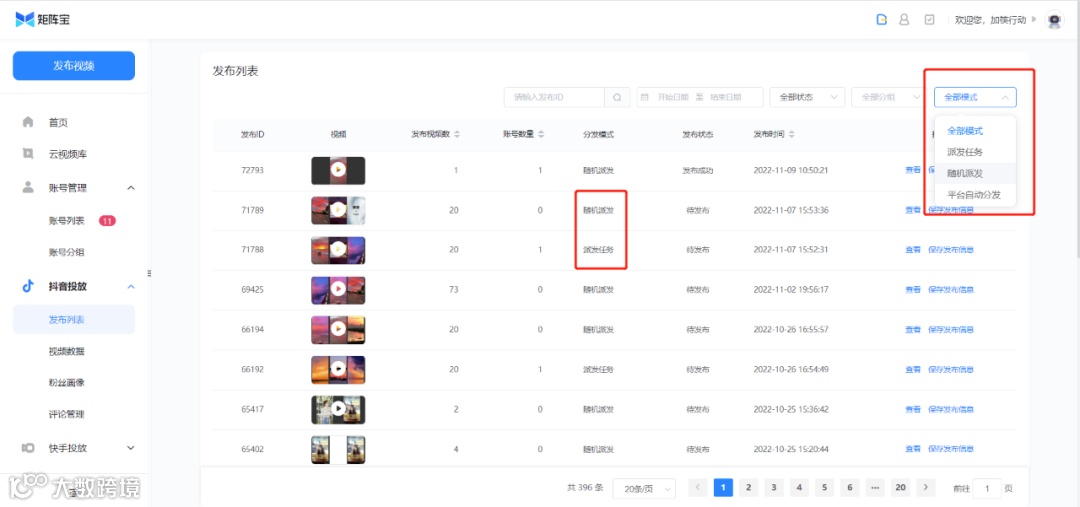Click the calendar icon in date range

pyautogui.click(x=645, y=97)
